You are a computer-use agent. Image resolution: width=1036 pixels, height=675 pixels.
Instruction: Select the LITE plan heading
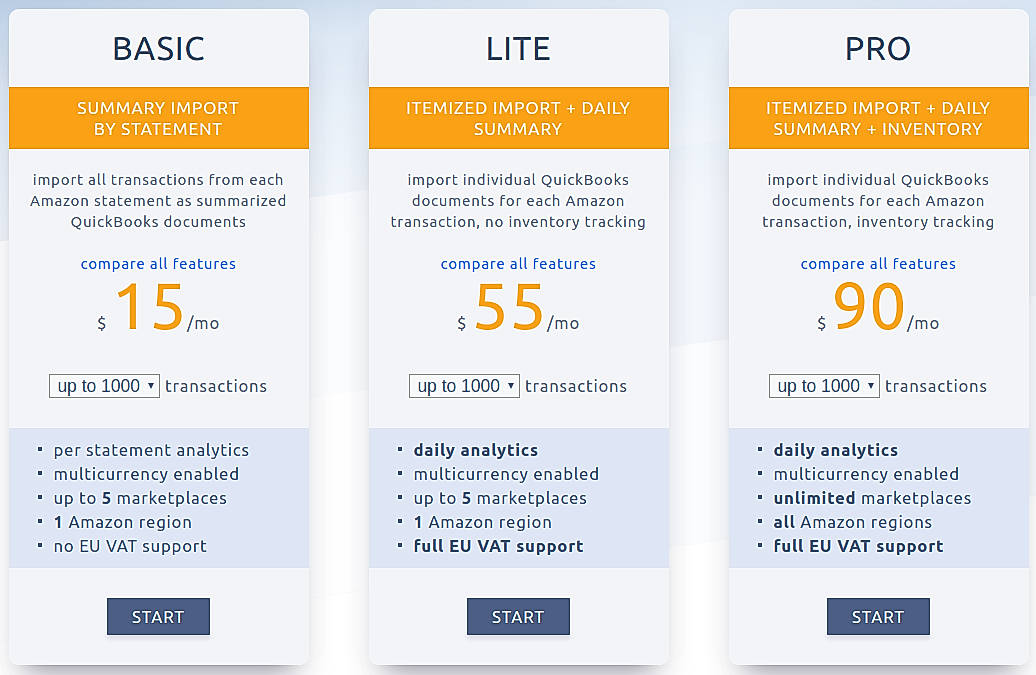coord(518,48)
